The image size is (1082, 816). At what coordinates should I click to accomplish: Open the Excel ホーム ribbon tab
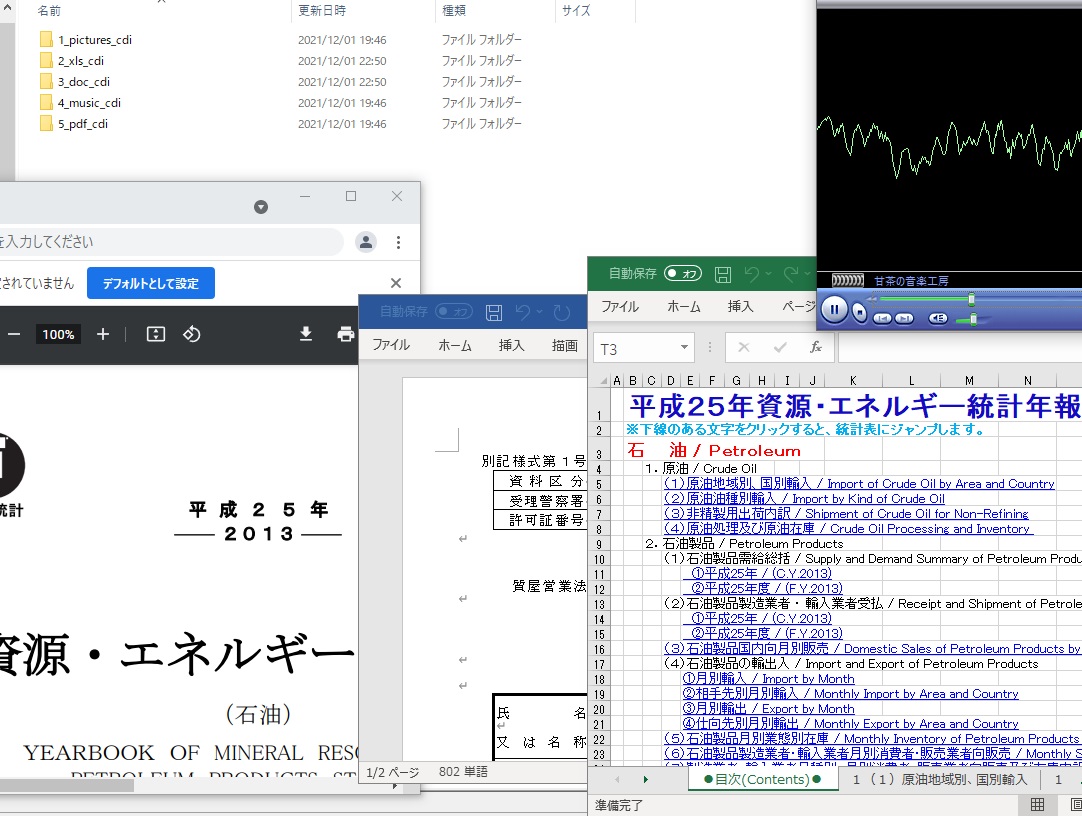pyautogui.click(x=684, y=307)
